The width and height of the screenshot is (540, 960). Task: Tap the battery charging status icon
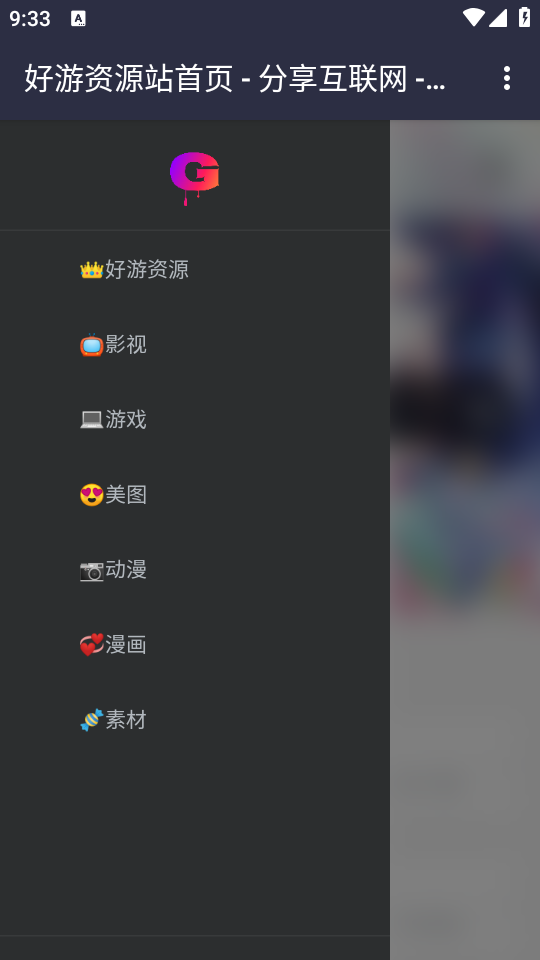tap(525, 17)
